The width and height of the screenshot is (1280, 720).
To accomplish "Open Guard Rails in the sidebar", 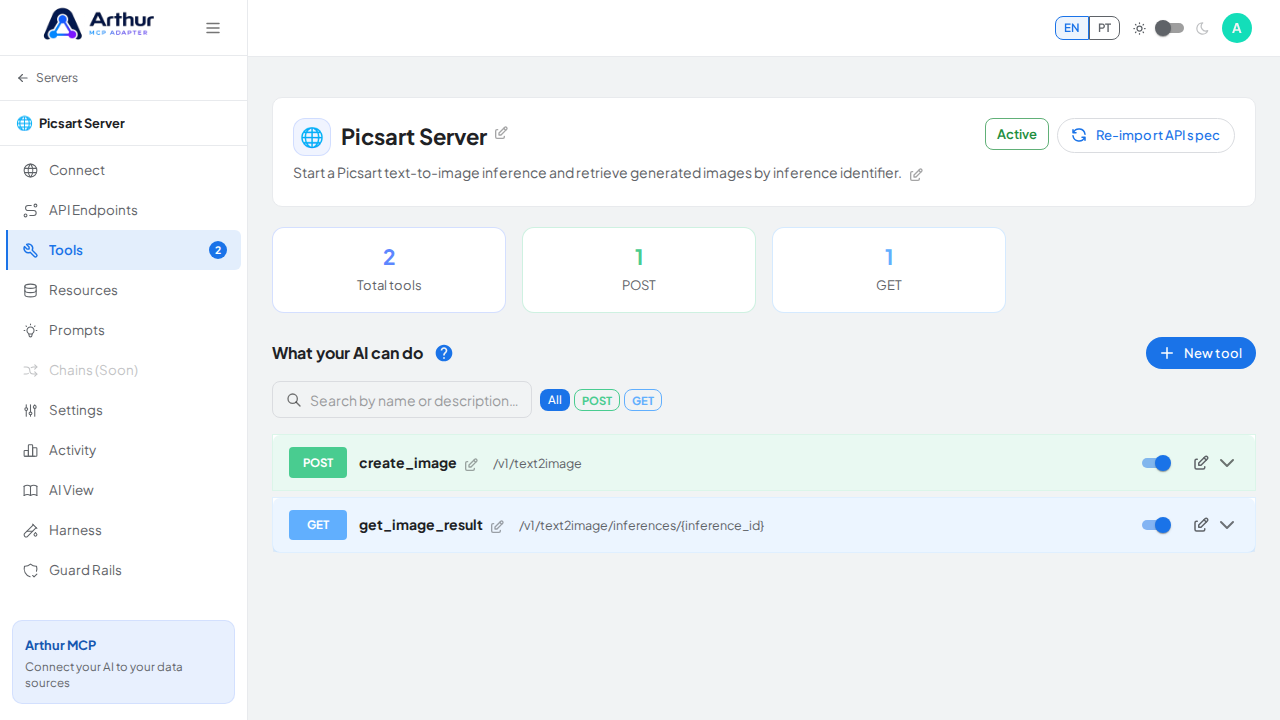I will coord(123,570).
